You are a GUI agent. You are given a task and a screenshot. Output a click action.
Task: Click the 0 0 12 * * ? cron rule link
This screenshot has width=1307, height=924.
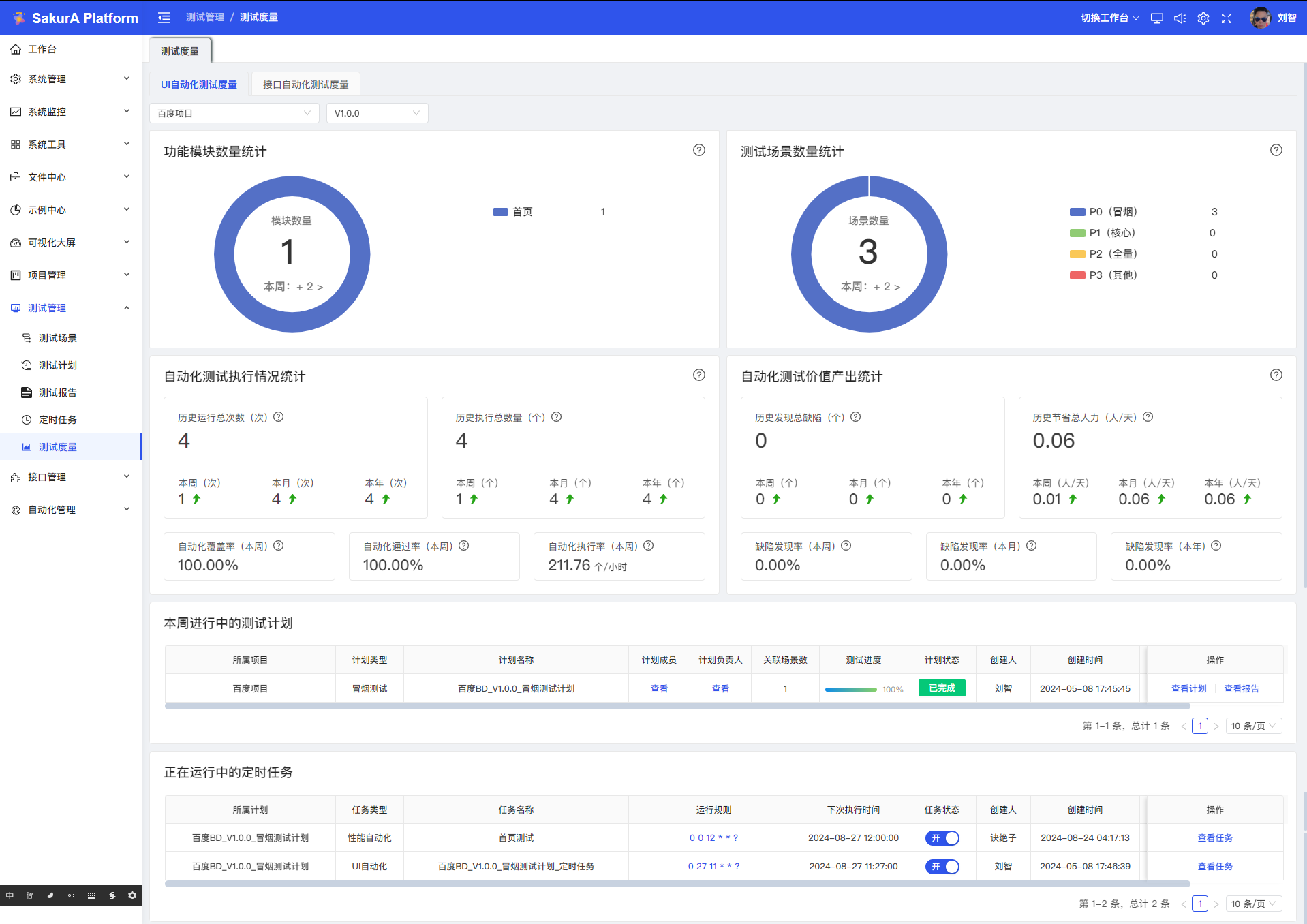[713, 838]
